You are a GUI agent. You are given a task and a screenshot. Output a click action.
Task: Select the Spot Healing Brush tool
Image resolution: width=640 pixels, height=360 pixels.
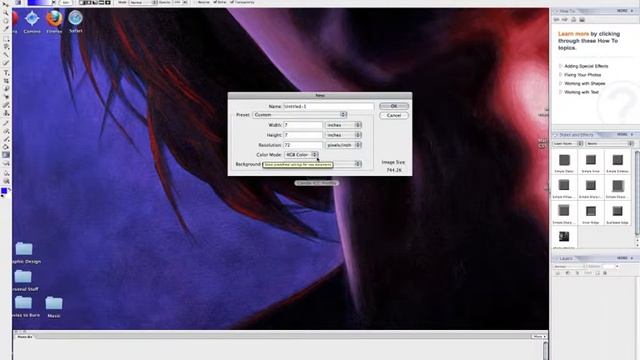pyautogui.click(x=6, y=105)
